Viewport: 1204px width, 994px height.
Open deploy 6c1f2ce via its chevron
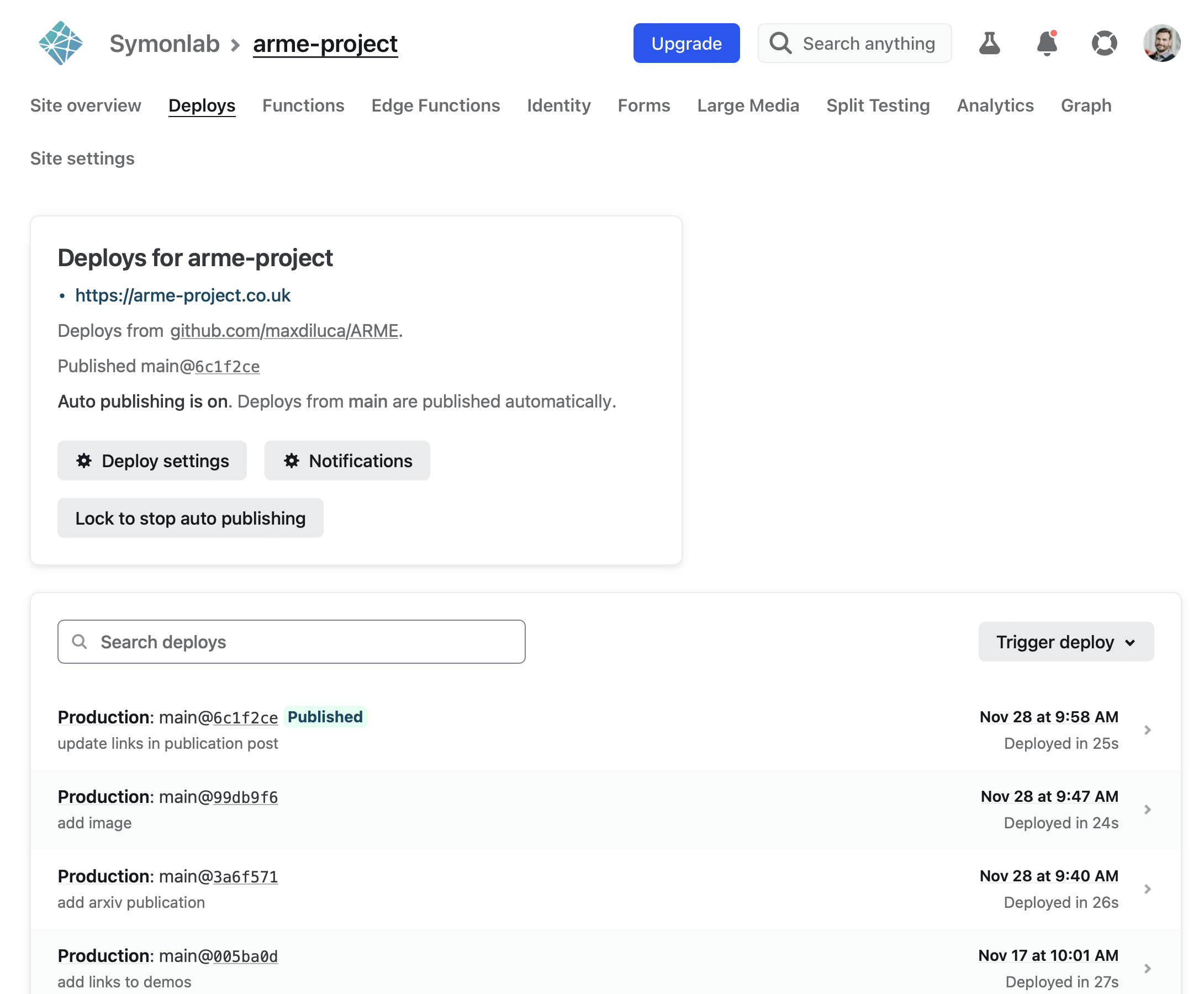[x=1147, y=729]
